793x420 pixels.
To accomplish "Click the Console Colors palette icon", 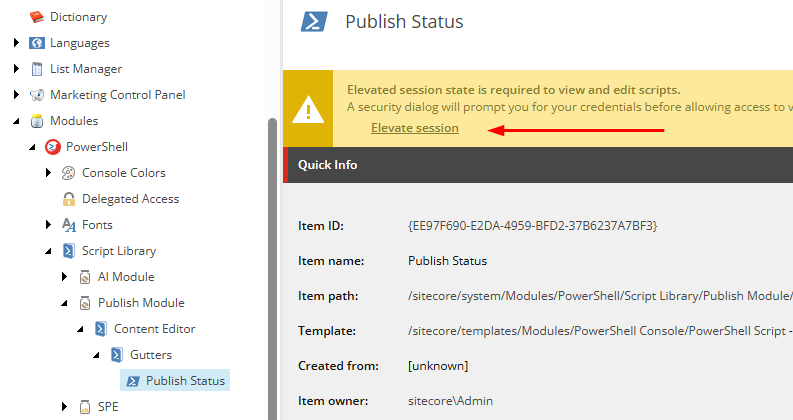I will (x=68, y=173).
